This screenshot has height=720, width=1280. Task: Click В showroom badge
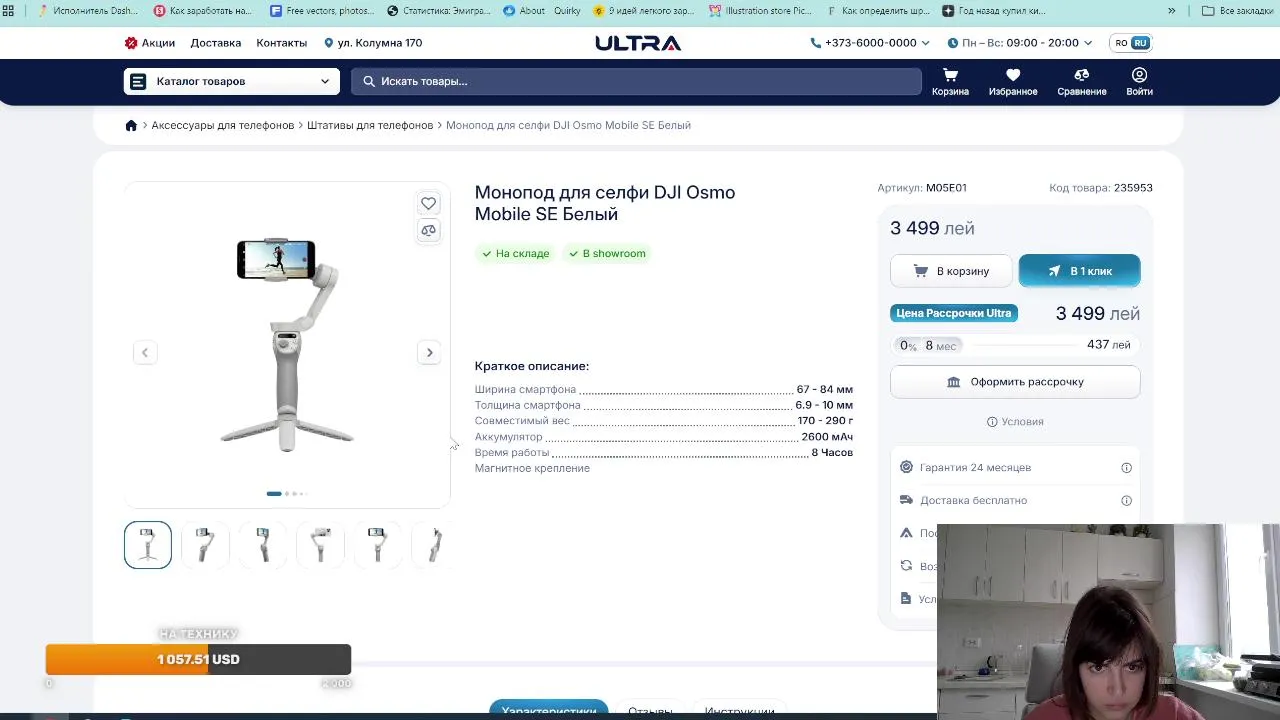pyautogui.click(x=607, y=254)
